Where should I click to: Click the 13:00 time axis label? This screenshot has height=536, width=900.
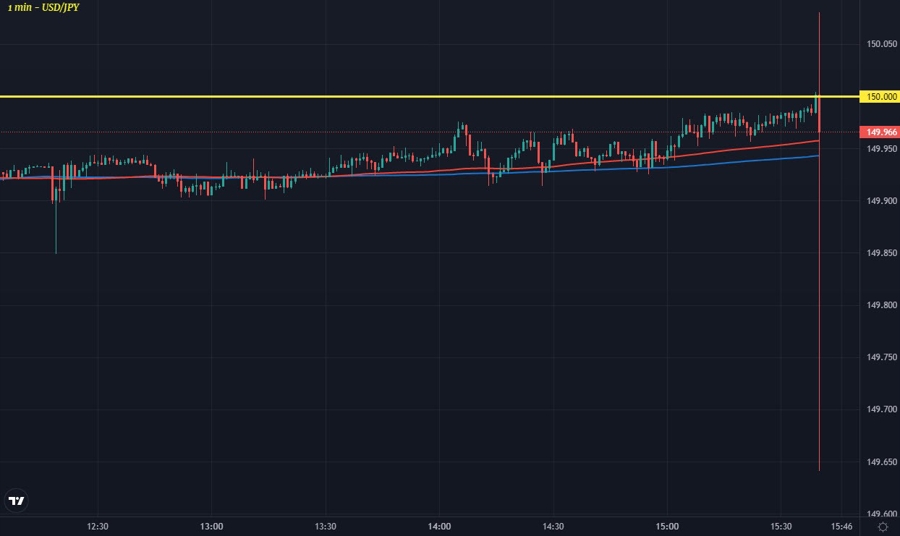(x=212, y=526)
